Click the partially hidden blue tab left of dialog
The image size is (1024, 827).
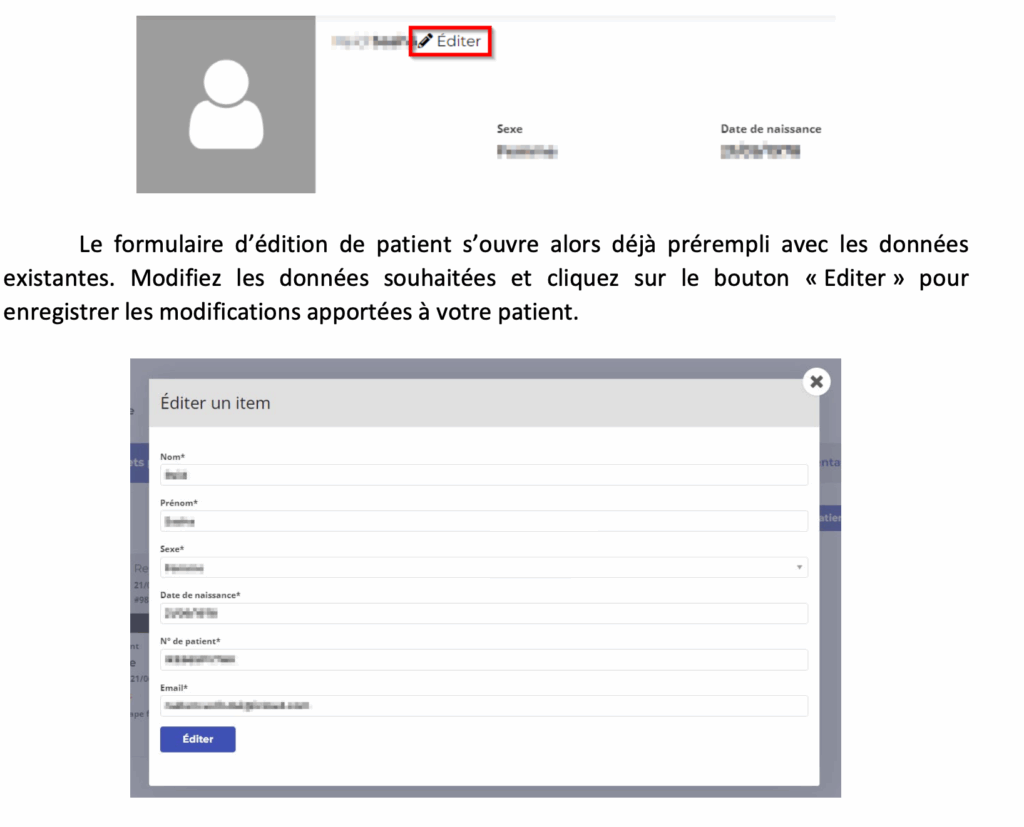coord(139,463)
